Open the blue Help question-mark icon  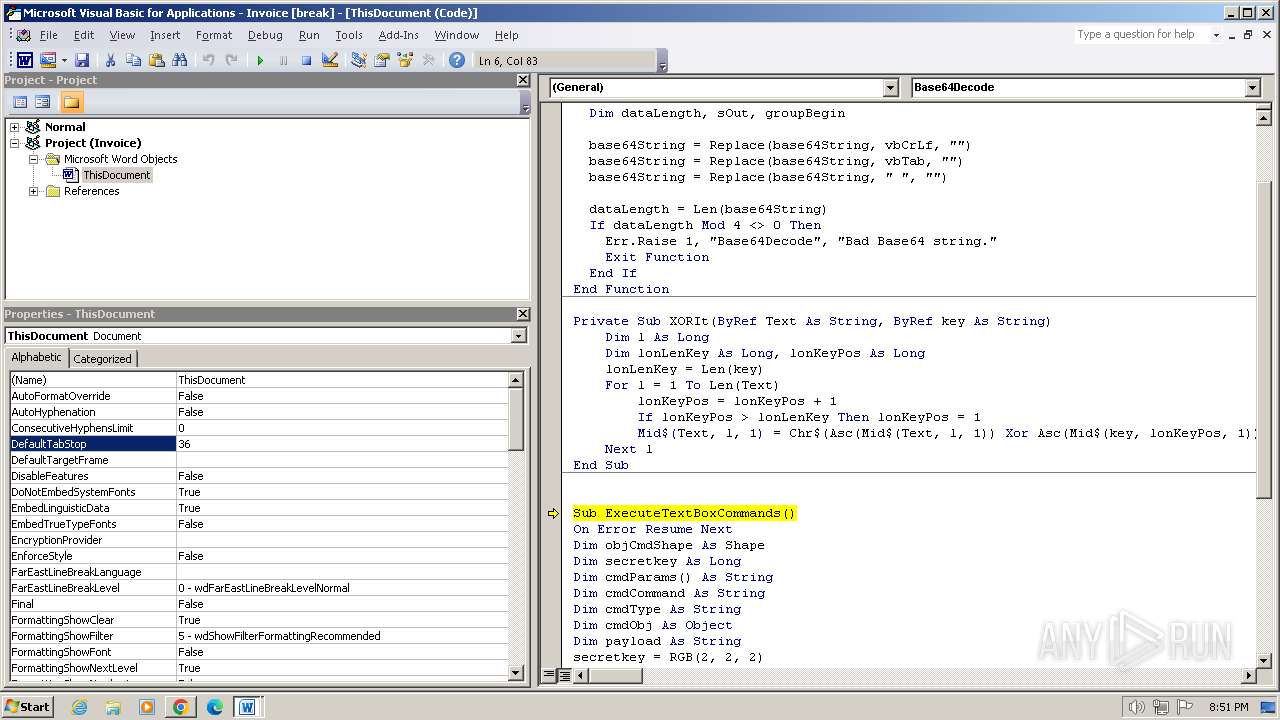click(x=457, y=61)
